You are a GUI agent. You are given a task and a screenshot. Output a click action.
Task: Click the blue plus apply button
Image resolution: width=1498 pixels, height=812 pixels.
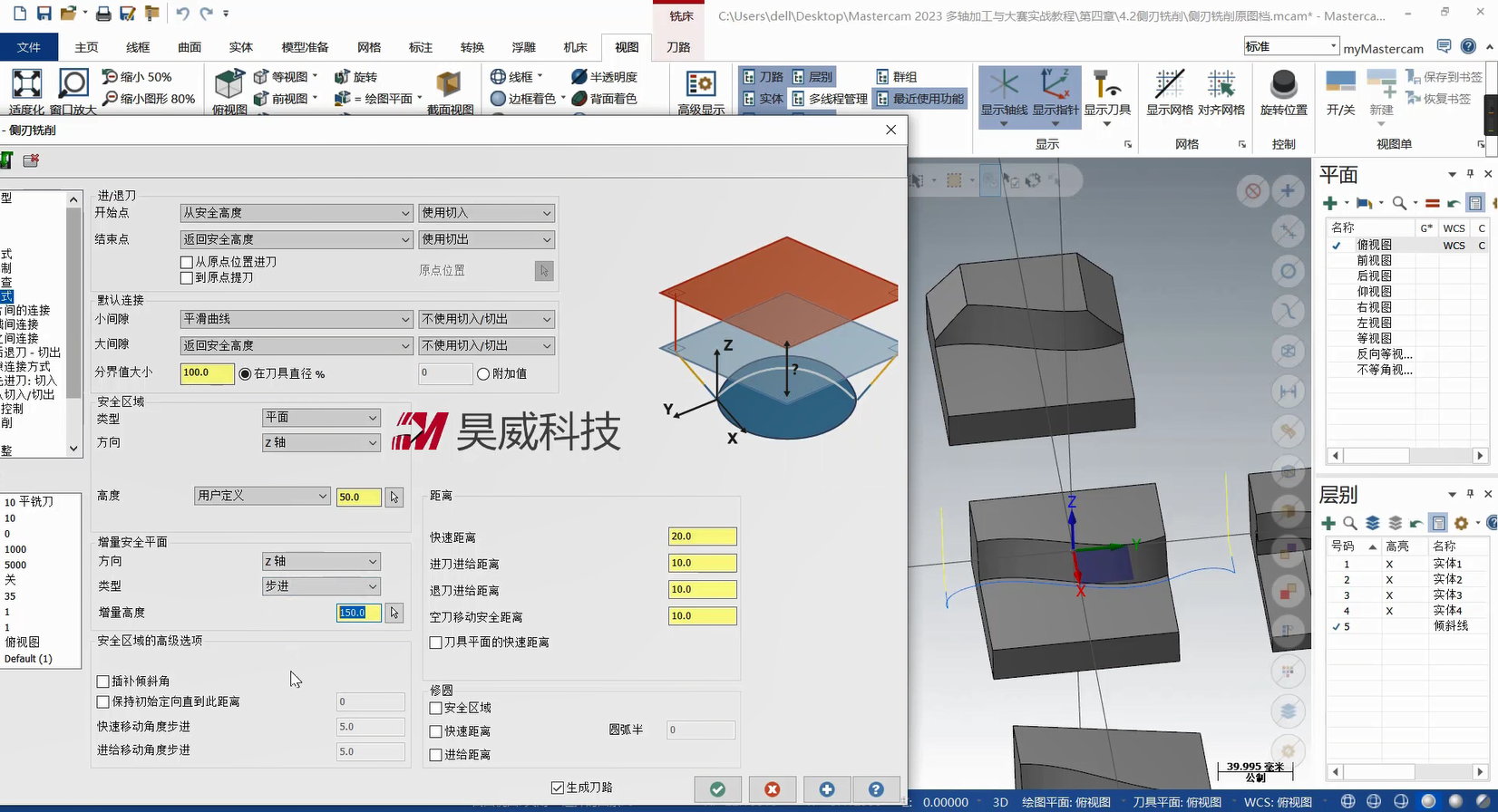pyautogui.click(x=826, y=789)
